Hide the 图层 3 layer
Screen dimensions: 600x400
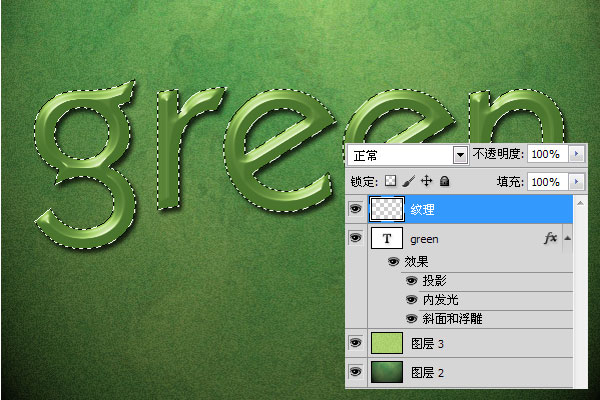click(x=354, y=343)
